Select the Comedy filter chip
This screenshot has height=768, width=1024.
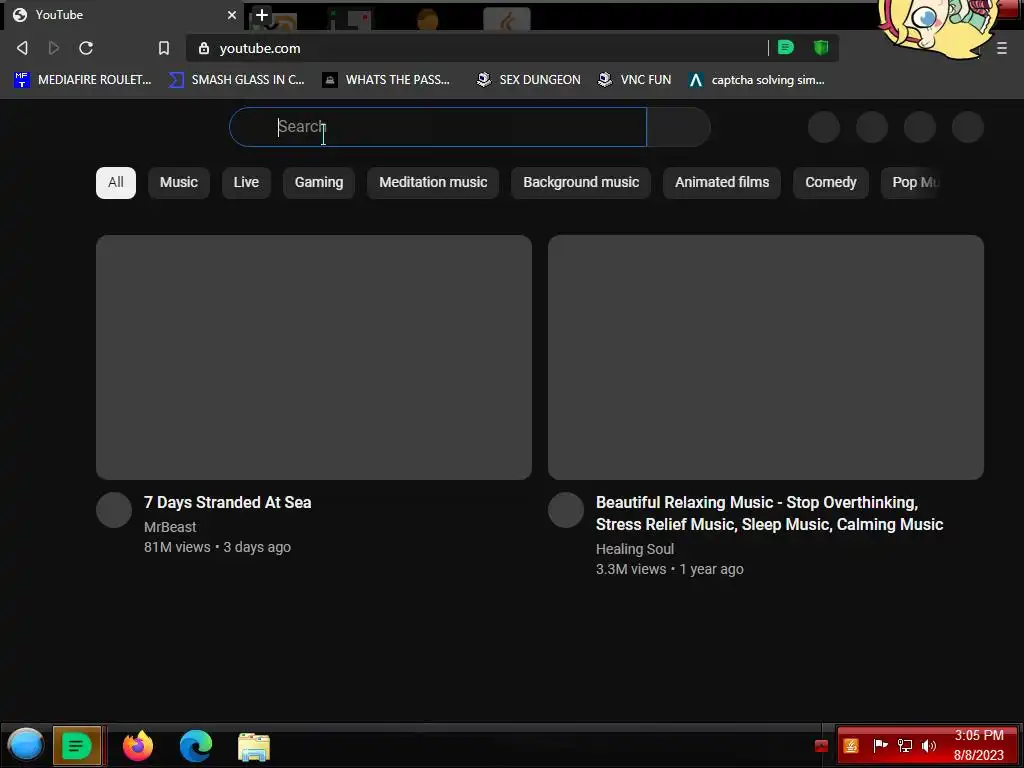tap(831, 182)
